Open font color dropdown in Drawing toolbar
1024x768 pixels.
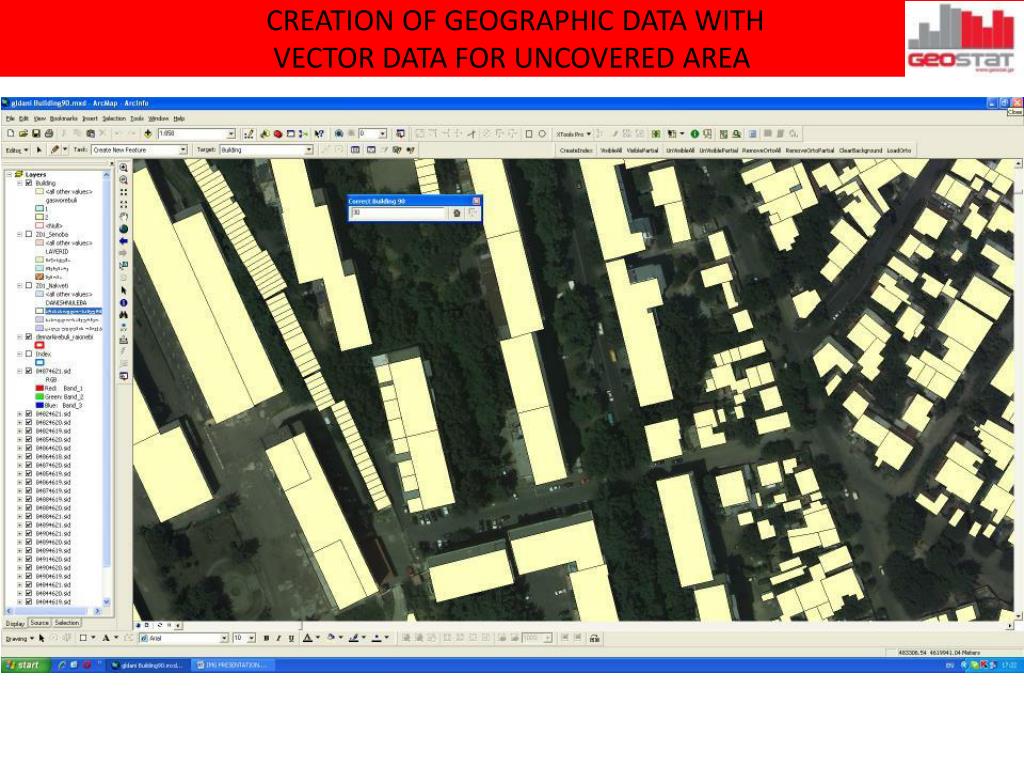point(318,638)
